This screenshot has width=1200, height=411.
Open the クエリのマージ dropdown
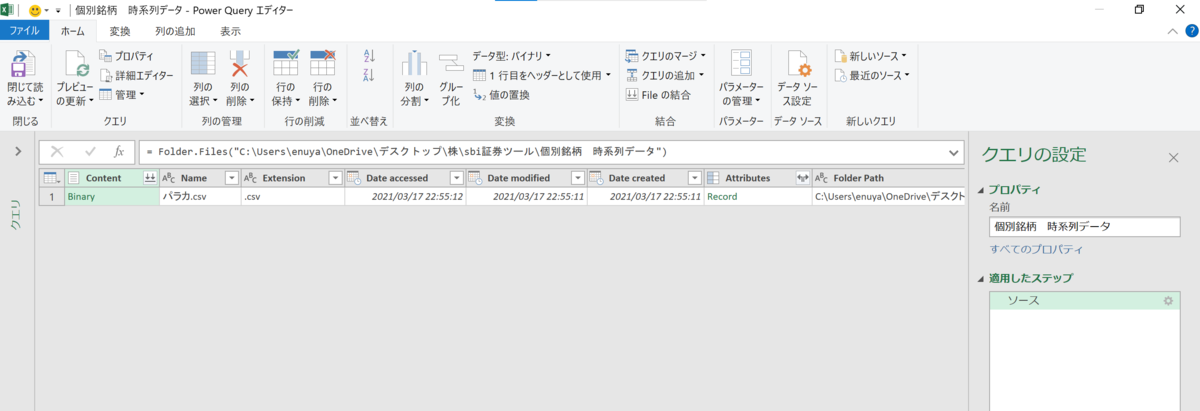click(665, 56)
